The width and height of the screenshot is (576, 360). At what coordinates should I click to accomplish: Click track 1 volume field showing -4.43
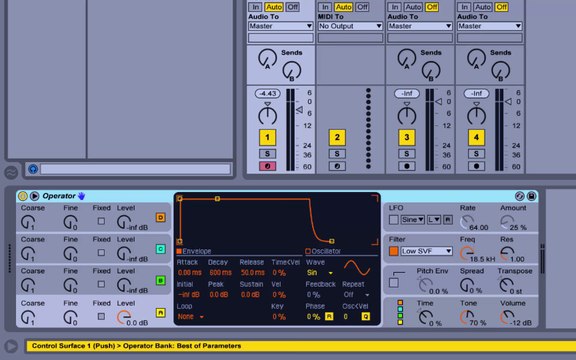(267, 94)
